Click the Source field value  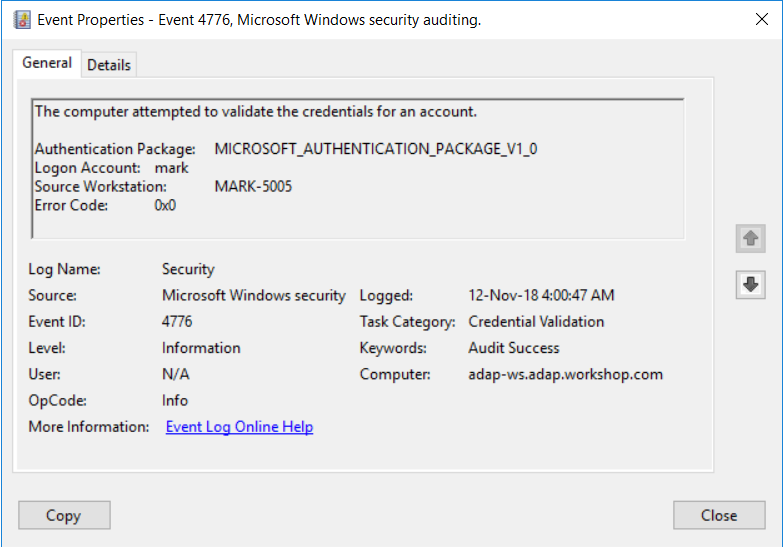click(253, 295)
